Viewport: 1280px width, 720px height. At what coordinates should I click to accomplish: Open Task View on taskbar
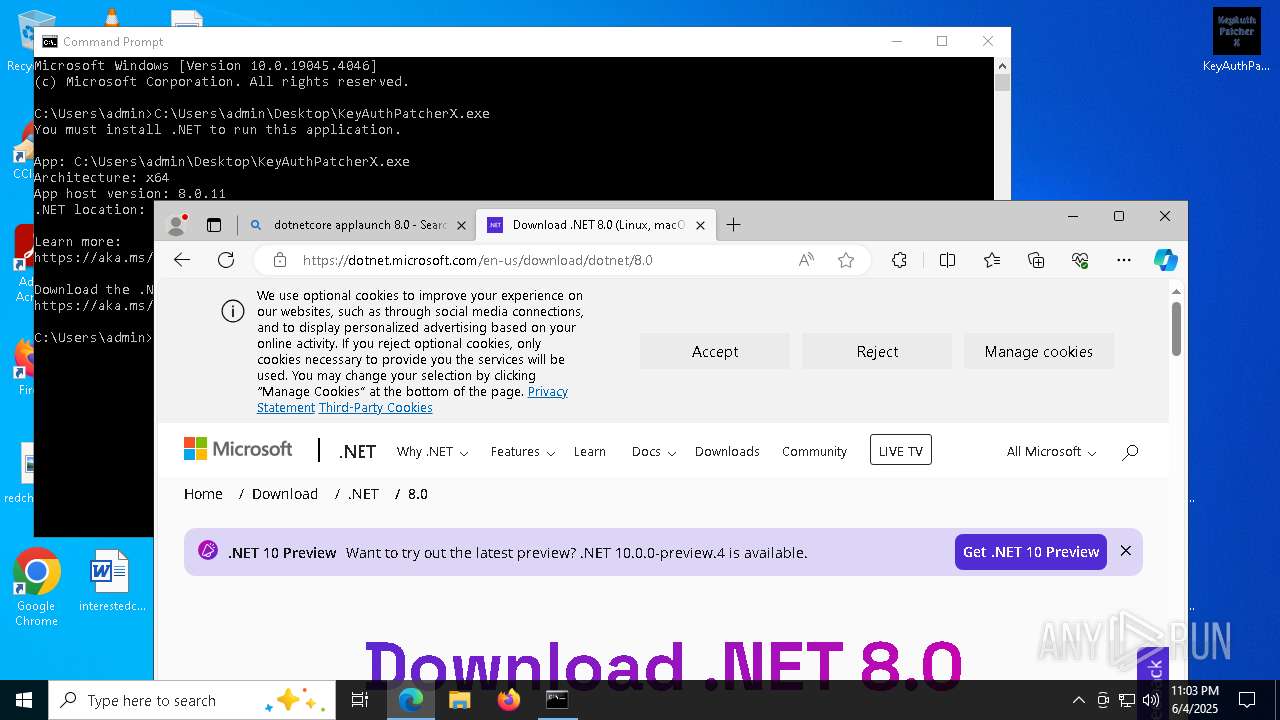click(x=360, y=700)
